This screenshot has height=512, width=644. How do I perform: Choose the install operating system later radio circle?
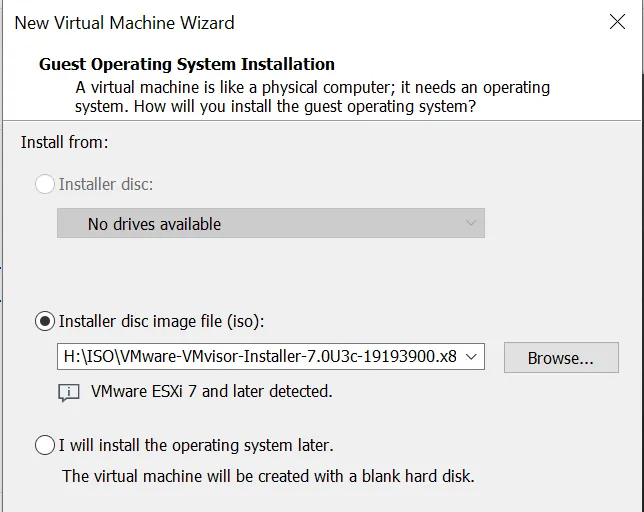[x=45, y=445]
